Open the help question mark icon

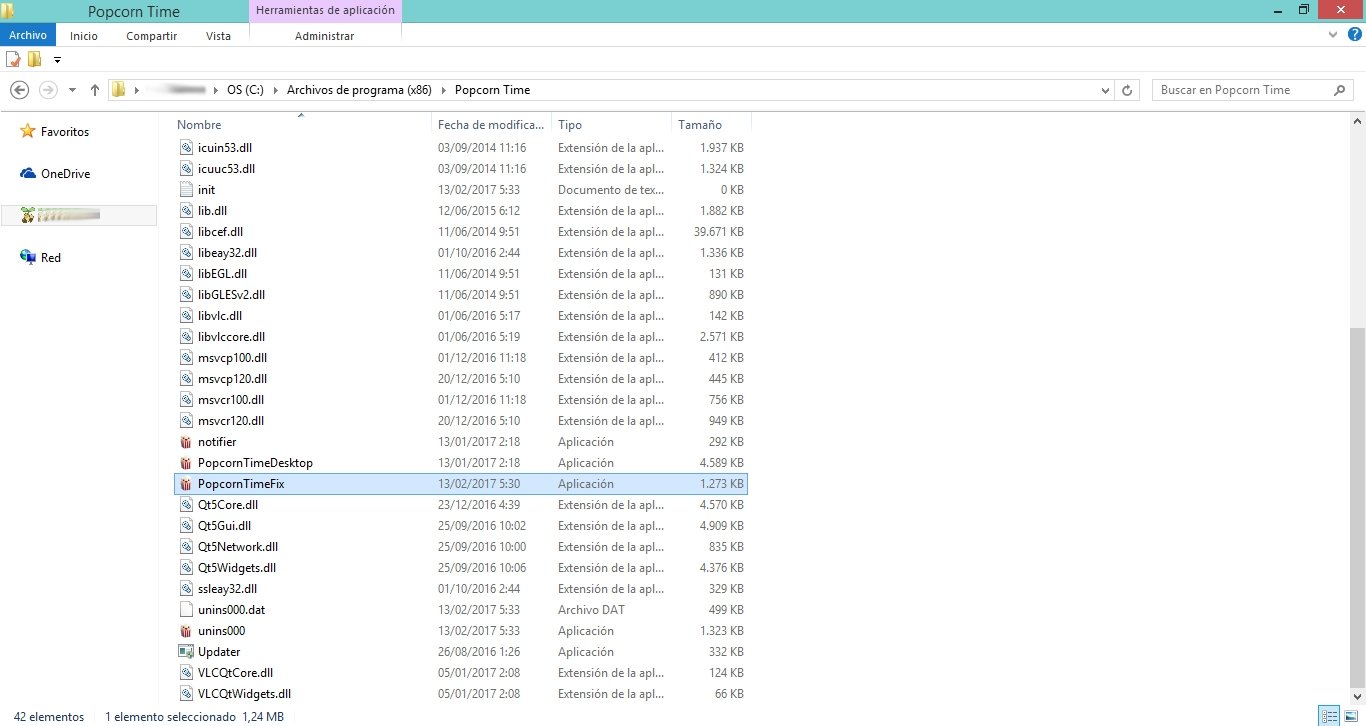coord(1354,35)
